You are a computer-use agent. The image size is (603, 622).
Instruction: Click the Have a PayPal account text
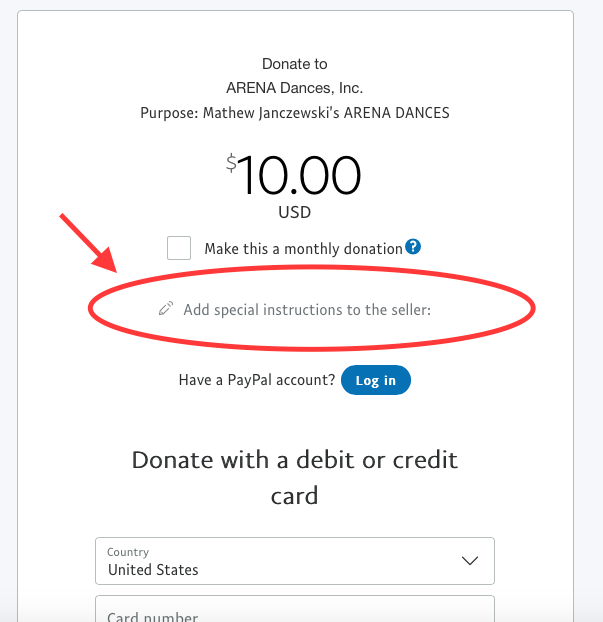click(257, 380)
